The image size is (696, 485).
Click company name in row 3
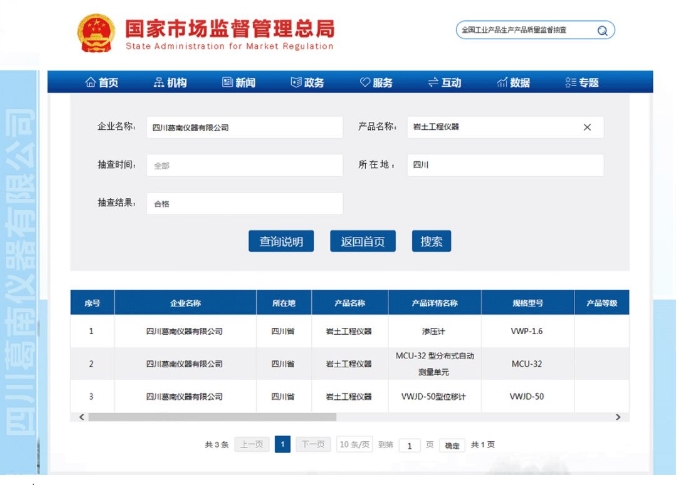click(x=184, y=397)
